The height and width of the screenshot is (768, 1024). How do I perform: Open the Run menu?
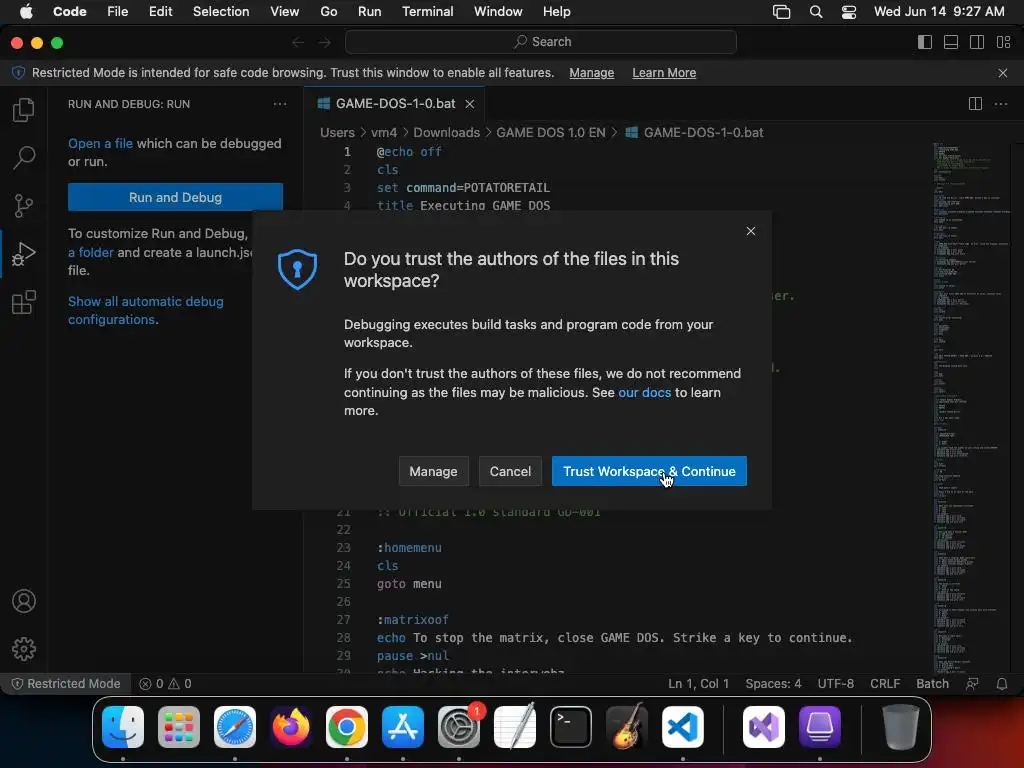(370, 12)
